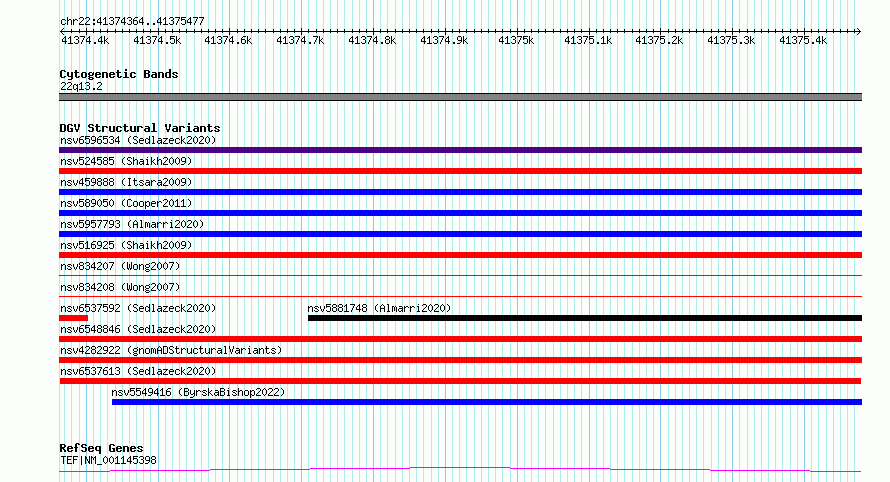Click the 41375k ruler position
Screen dimensions: 890x482
click(516, 40)
